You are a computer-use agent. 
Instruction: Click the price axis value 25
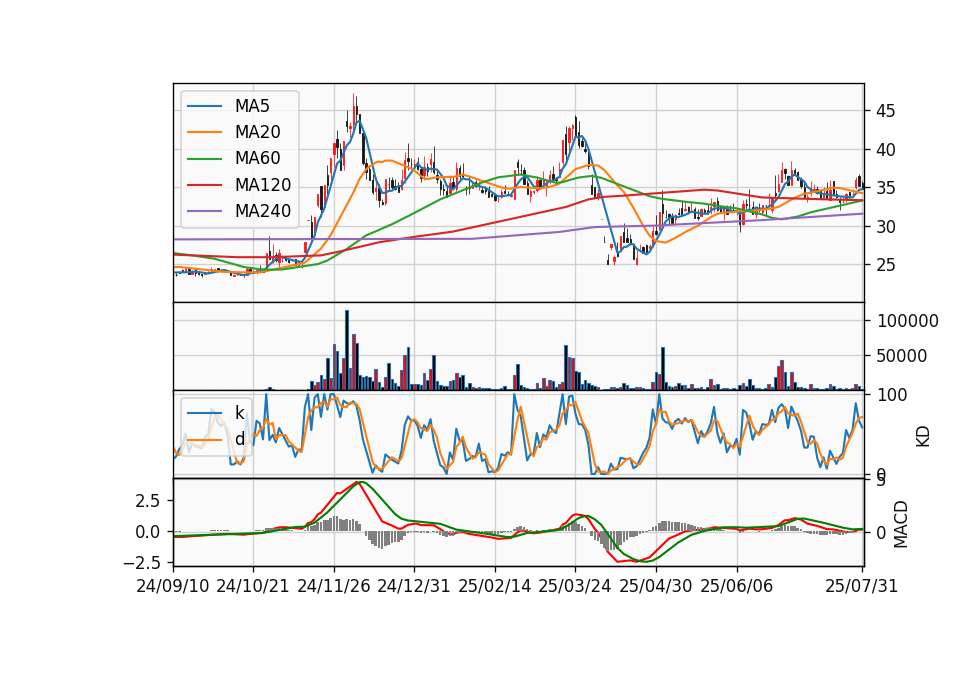point(886,265)
